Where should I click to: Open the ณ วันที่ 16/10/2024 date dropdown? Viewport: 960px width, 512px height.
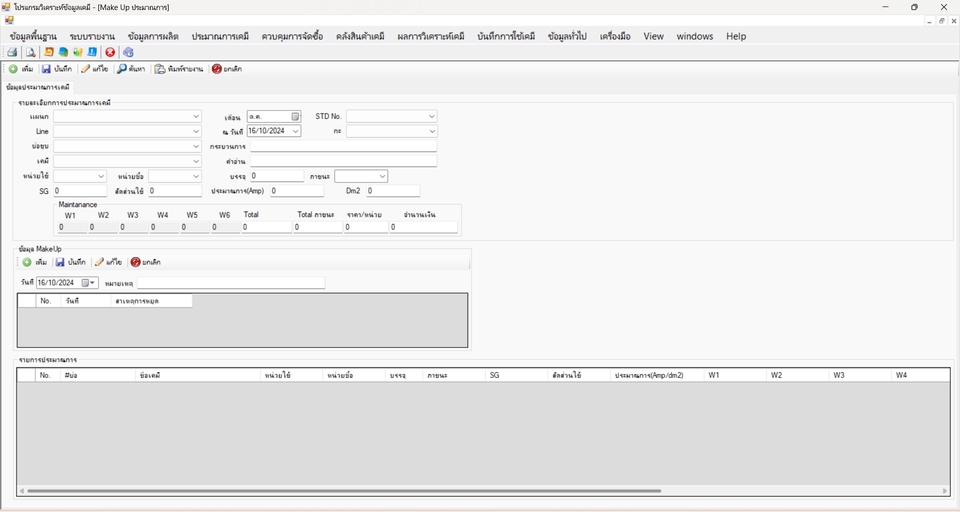coord(296,131)
